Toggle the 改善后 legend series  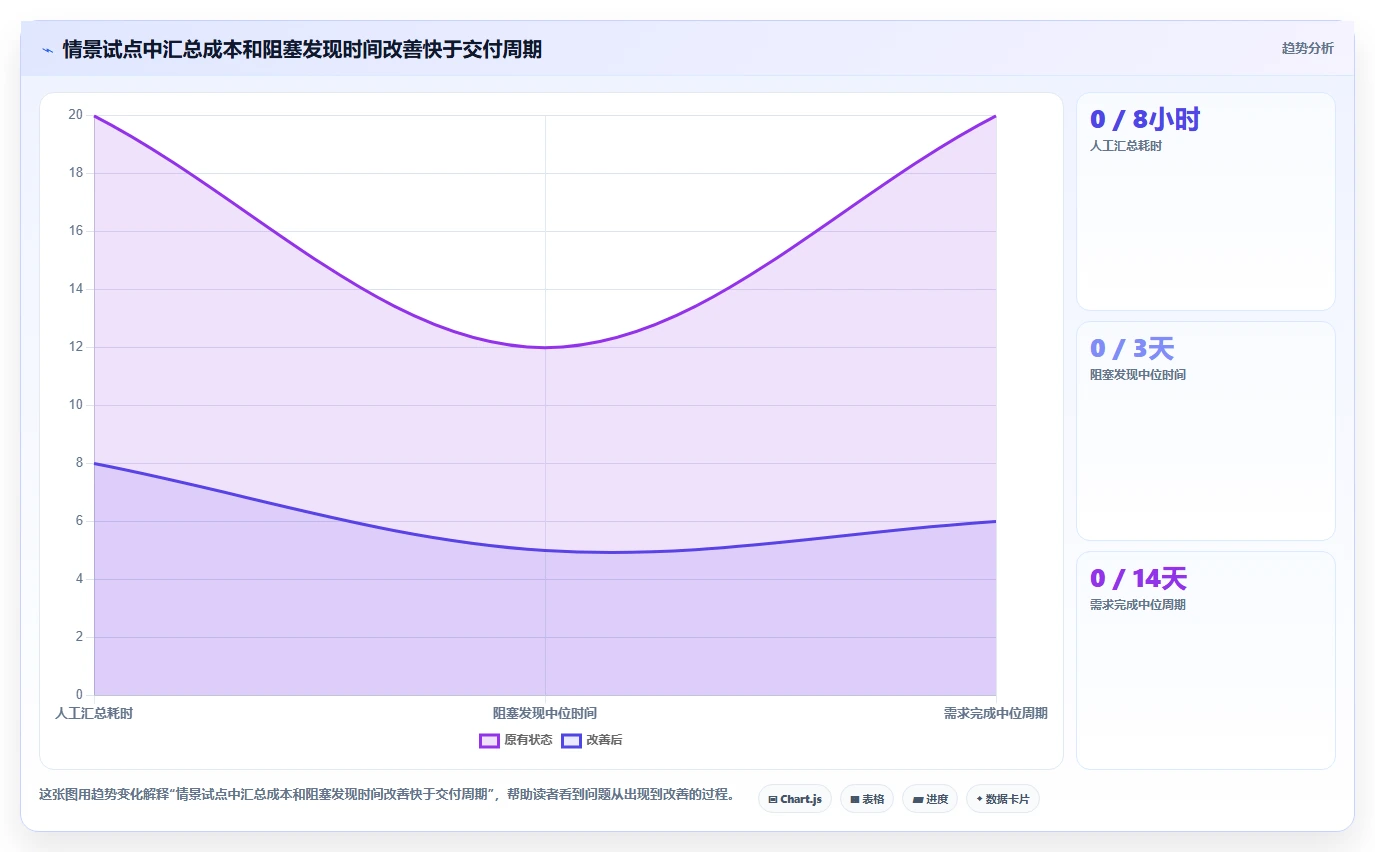coord(592,740)
